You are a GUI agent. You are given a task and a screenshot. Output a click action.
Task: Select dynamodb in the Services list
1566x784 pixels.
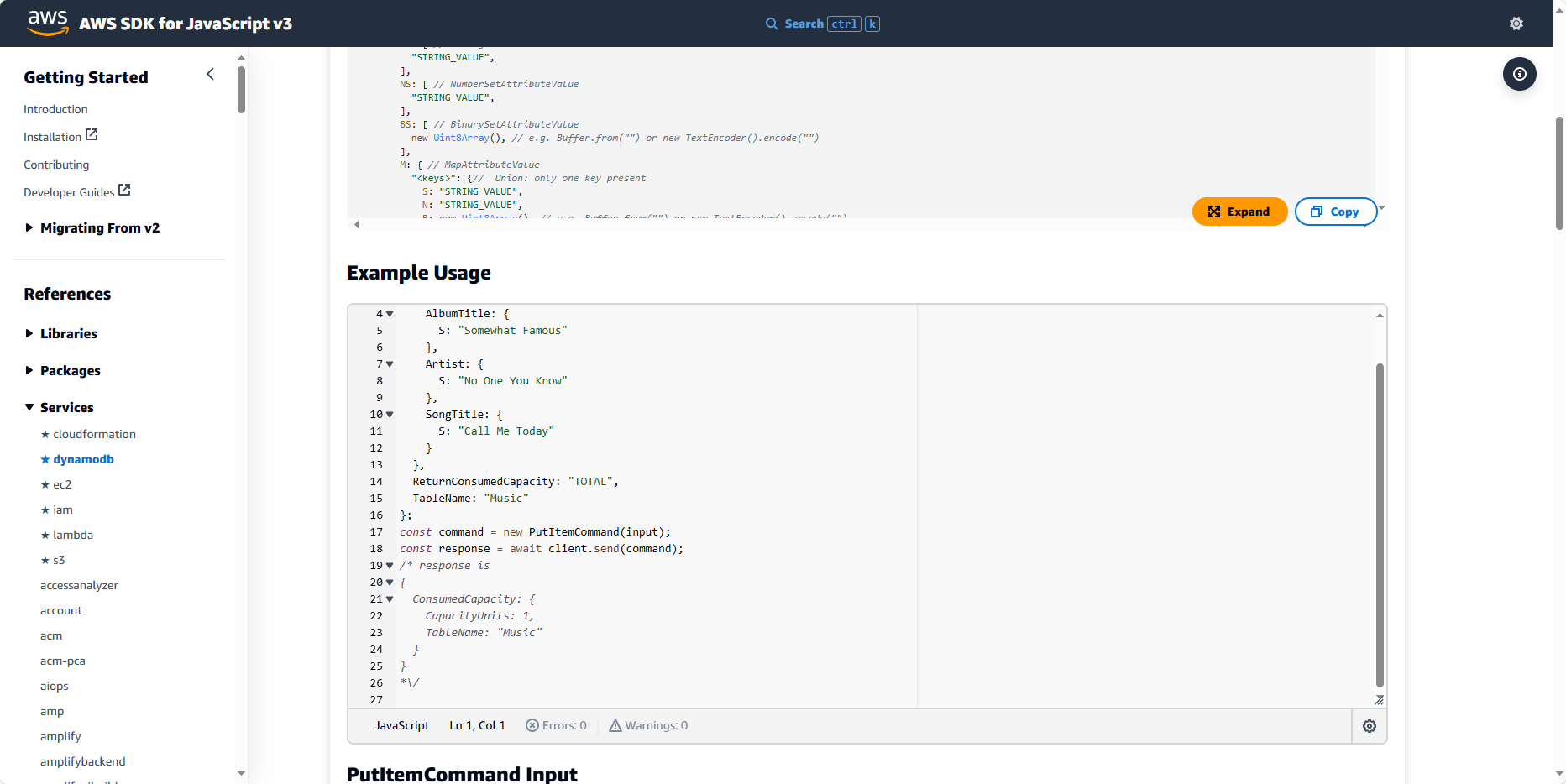point(83,460)
